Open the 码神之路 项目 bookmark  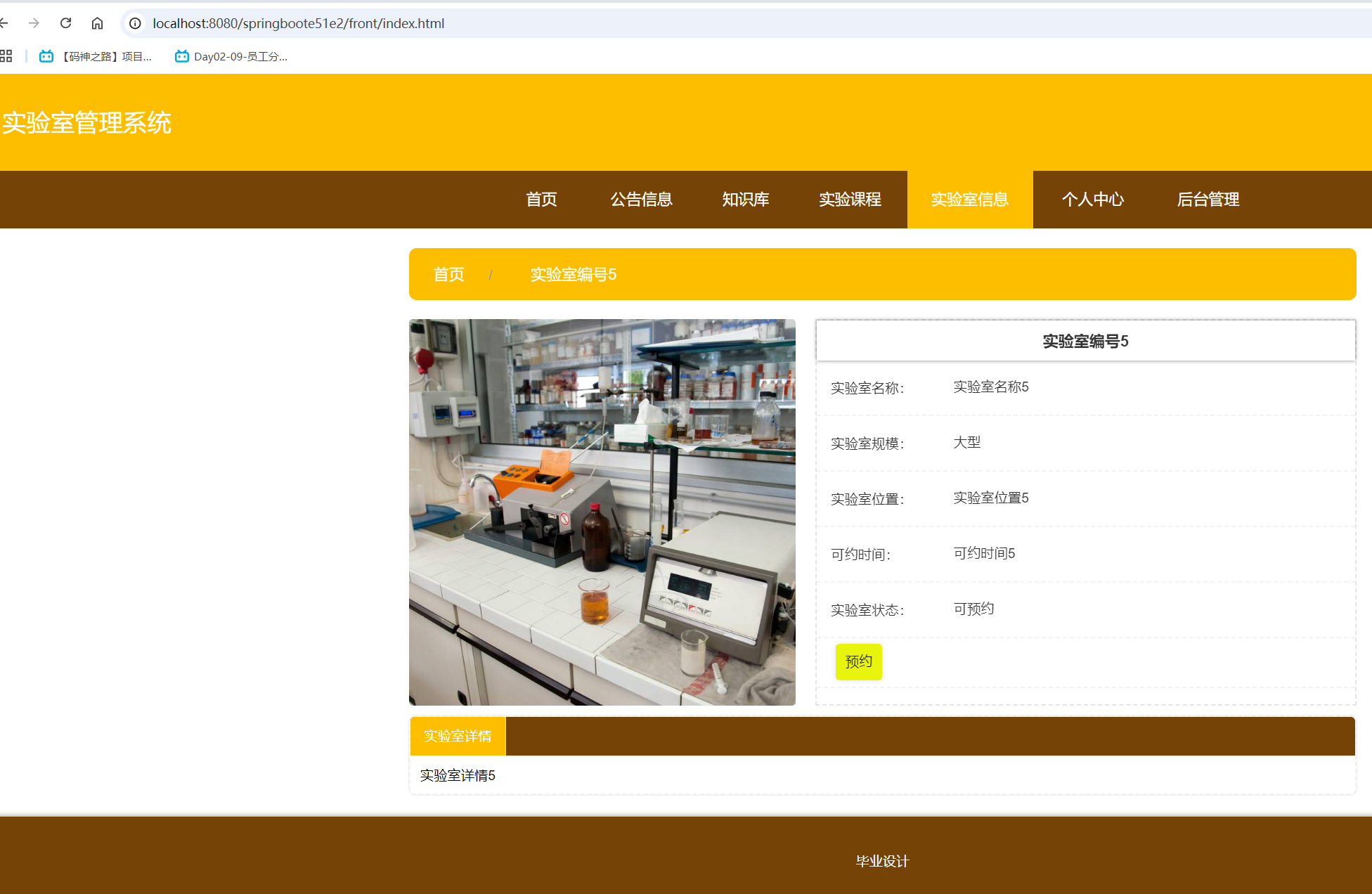click(x=96, y=56)
